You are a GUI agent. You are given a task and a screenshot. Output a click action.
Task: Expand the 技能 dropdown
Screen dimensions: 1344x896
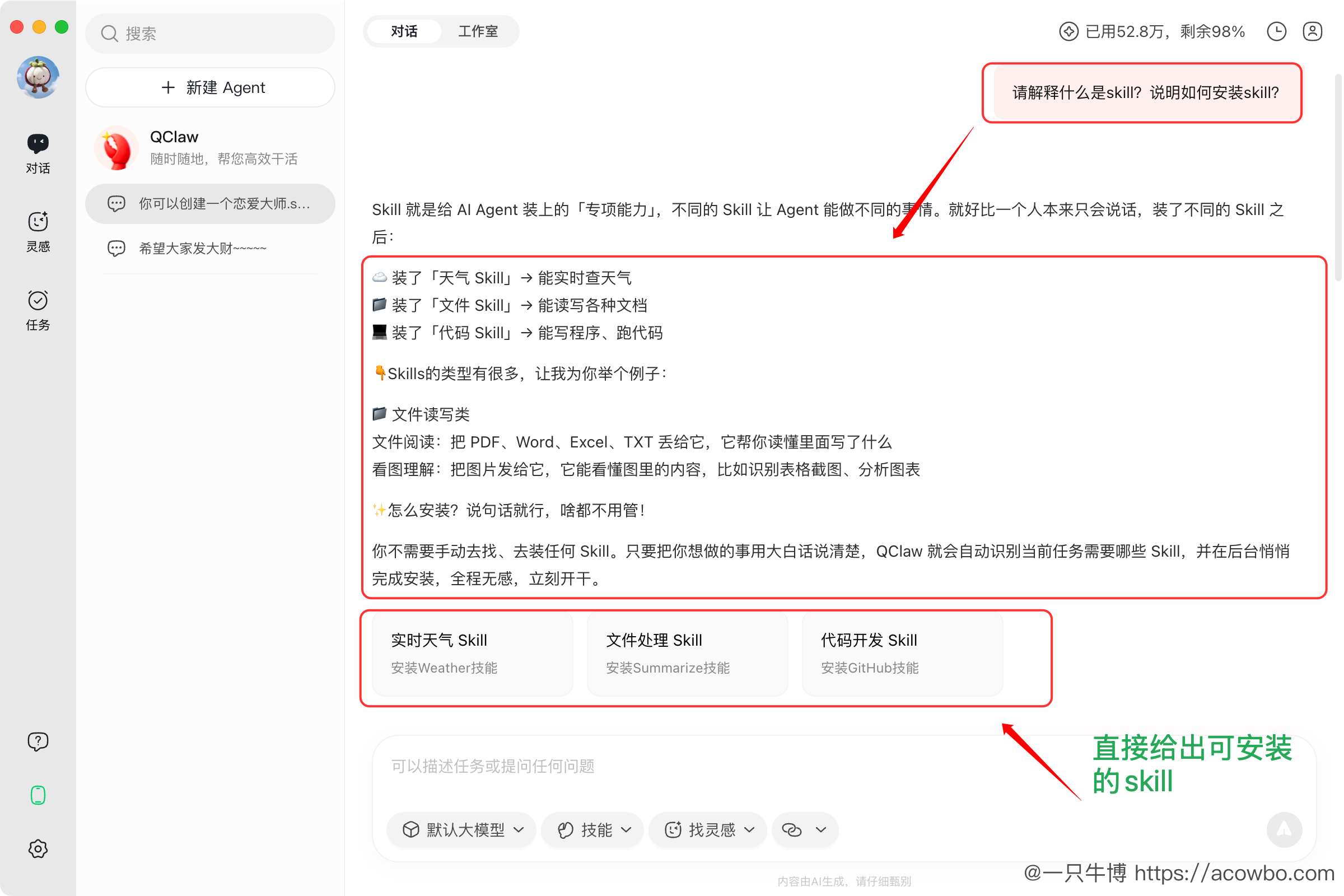[x=592, y=830]
